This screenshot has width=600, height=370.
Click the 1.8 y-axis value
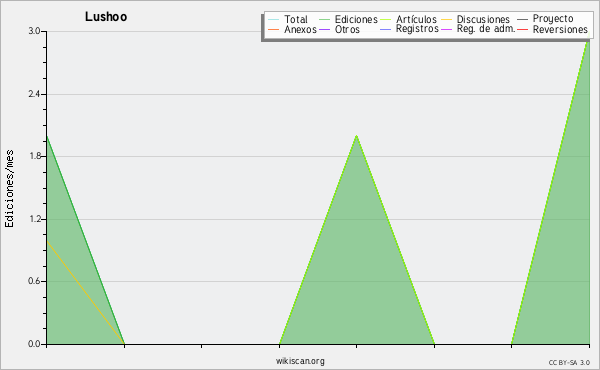point(34,156)
